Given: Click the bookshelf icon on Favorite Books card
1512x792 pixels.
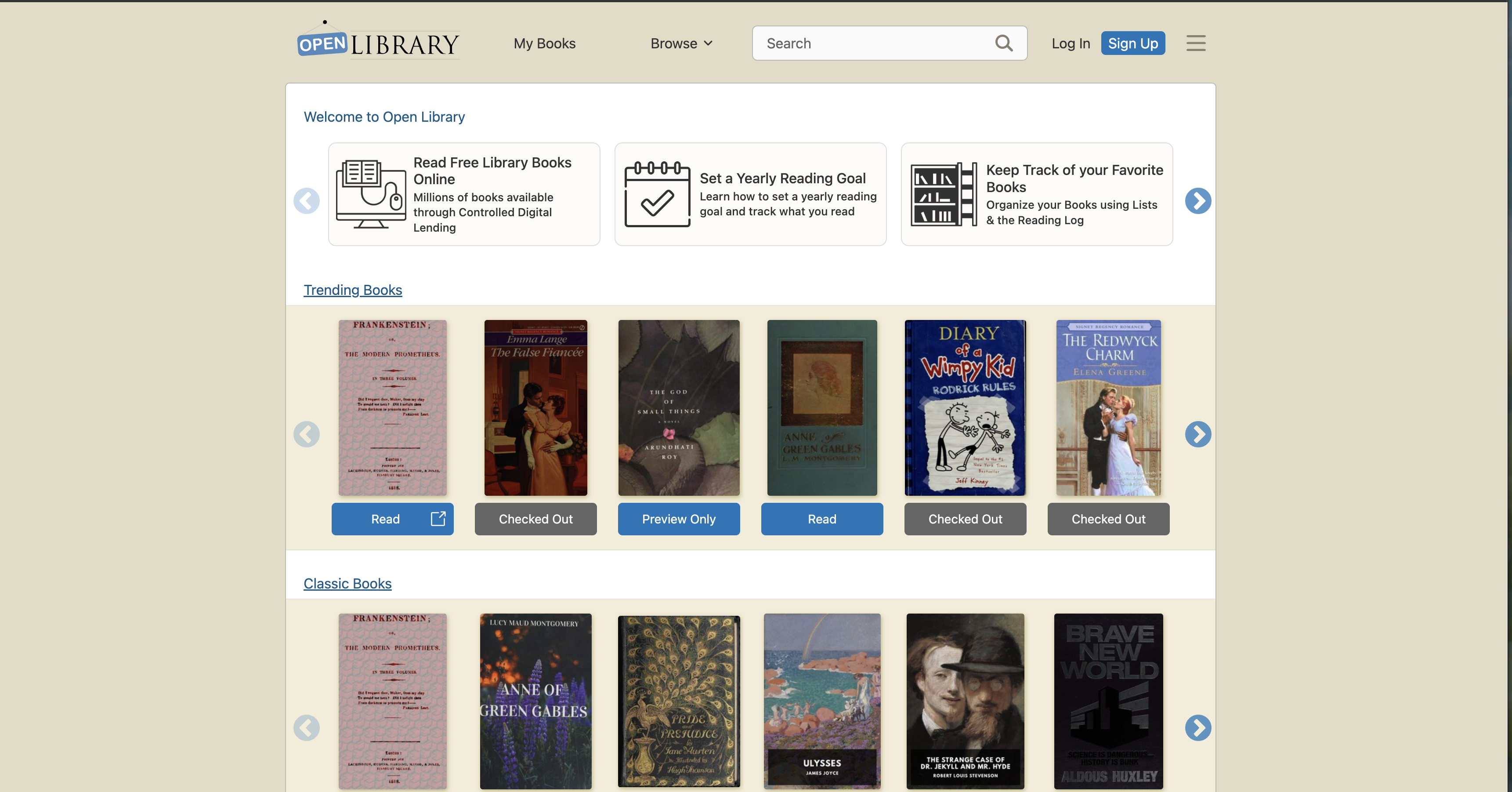Looking at the screenshot, I should click(943, 194).
